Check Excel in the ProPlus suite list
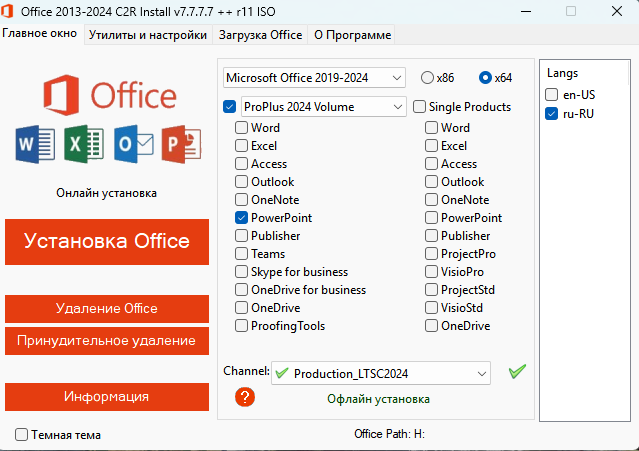The width and height of the screenshot is (639, 451). (241, 145)
